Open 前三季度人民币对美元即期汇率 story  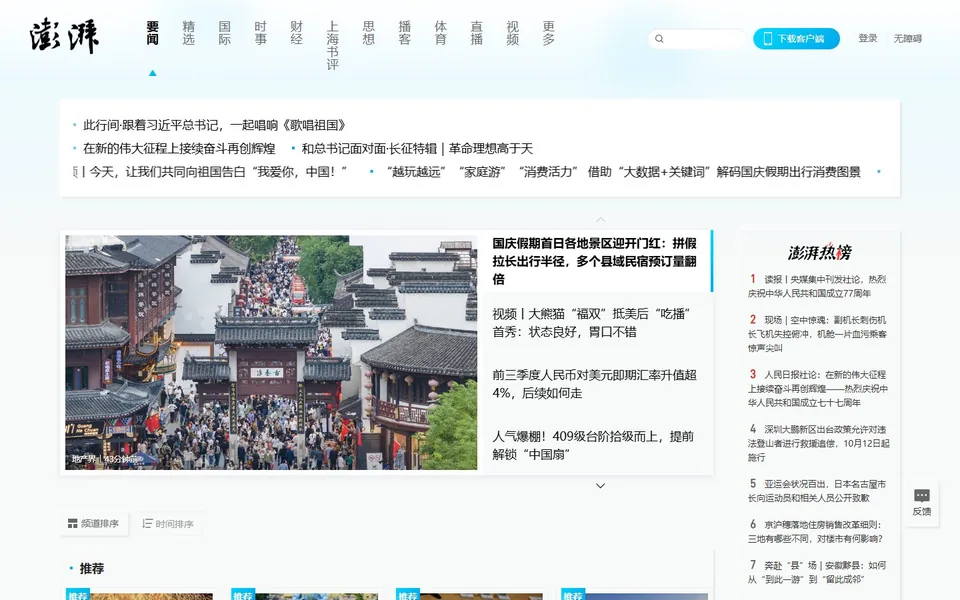[594, 384]
